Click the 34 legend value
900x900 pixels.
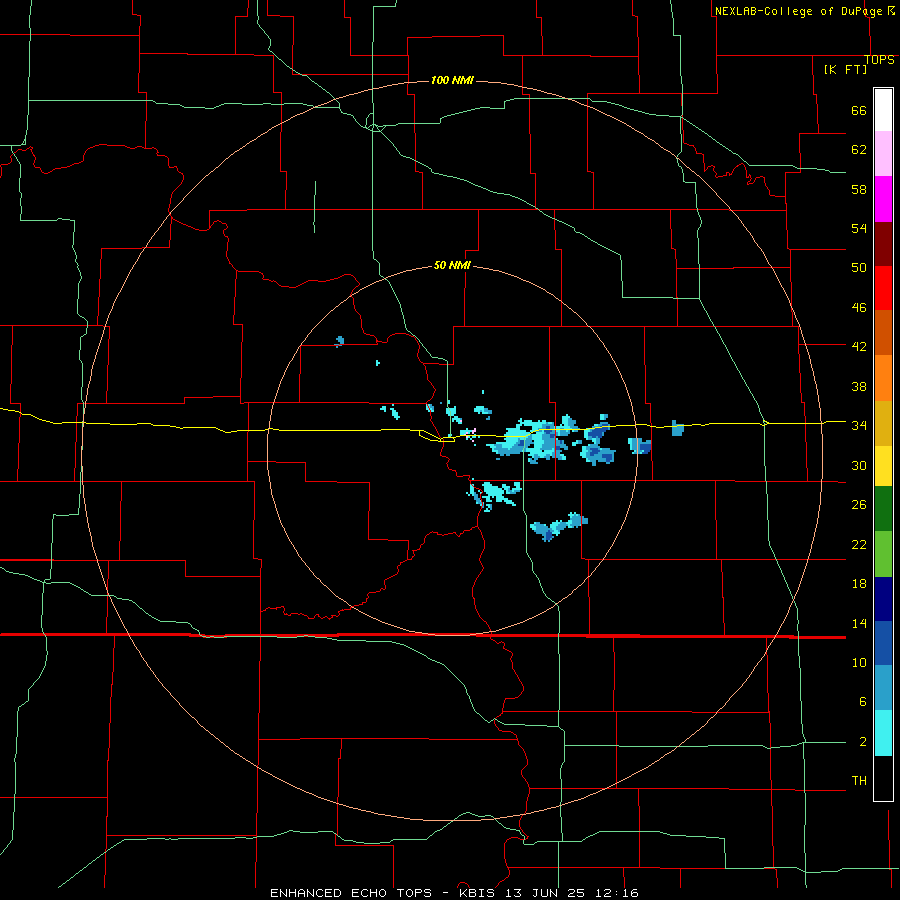pyautogui.click(x=859, y=425)
